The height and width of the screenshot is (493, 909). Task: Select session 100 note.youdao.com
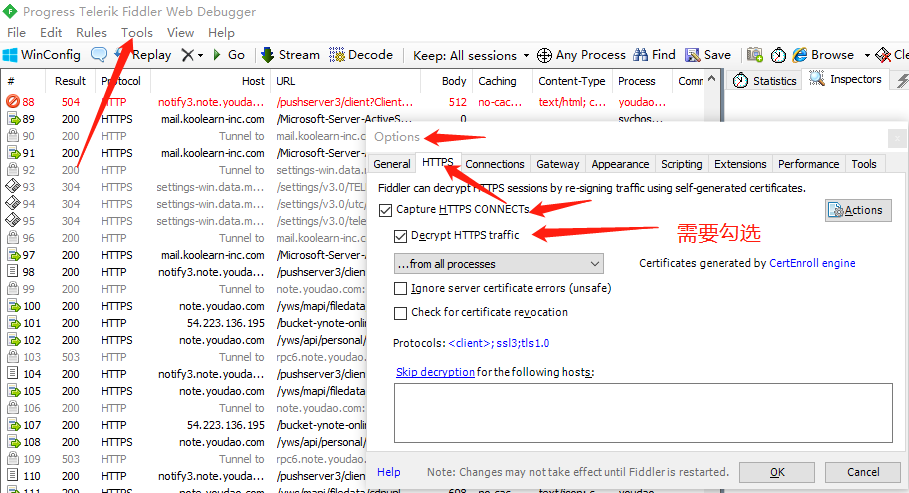(x=221, y=306)
